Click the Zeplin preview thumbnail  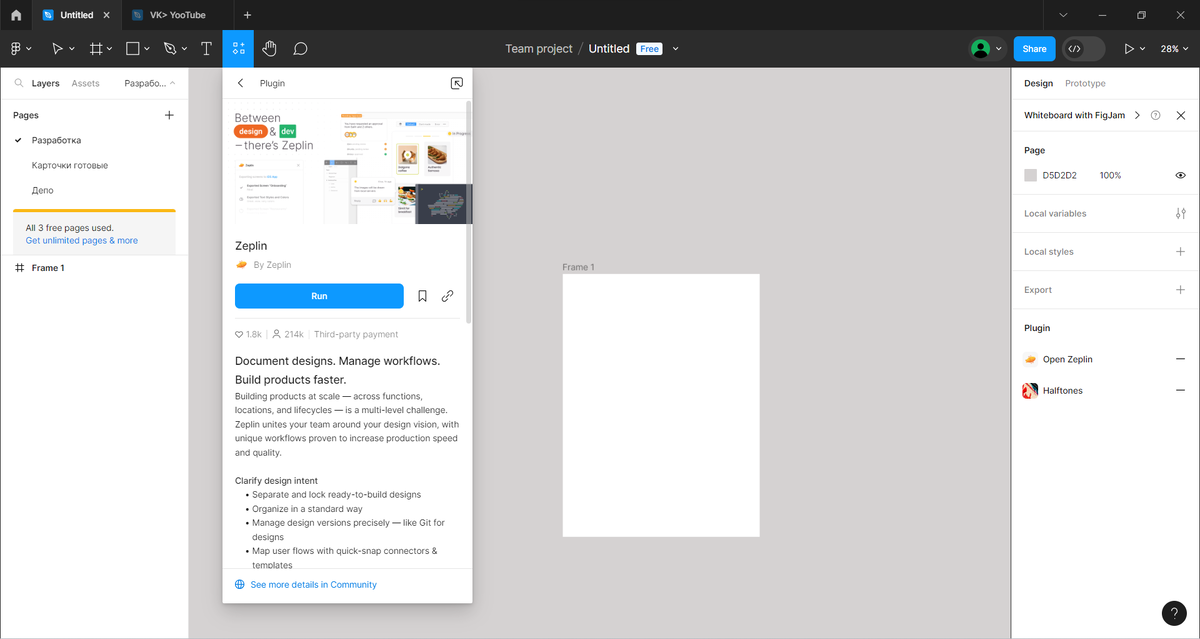[x=347, y=164]
